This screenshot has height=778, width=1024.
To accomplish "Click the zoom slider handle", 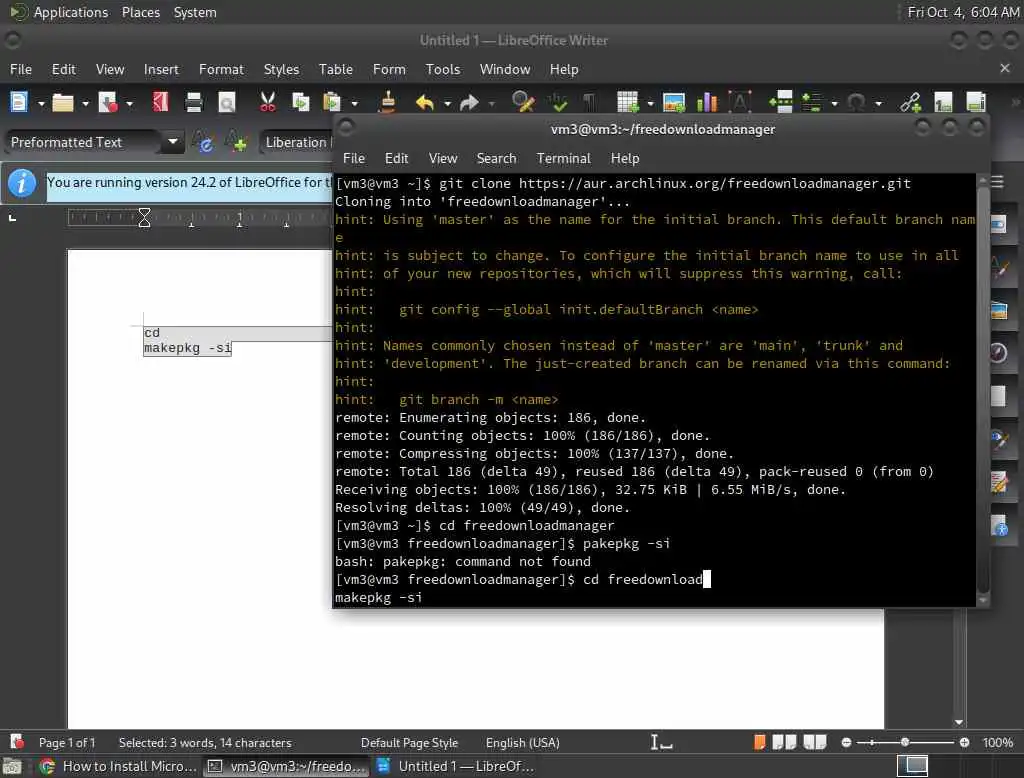I will click(x=904, y=742).
